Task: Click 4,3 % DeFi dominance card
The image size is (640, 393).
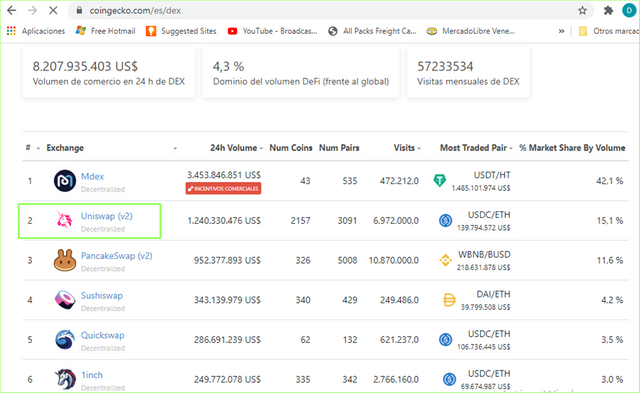Action: [301, 72]
